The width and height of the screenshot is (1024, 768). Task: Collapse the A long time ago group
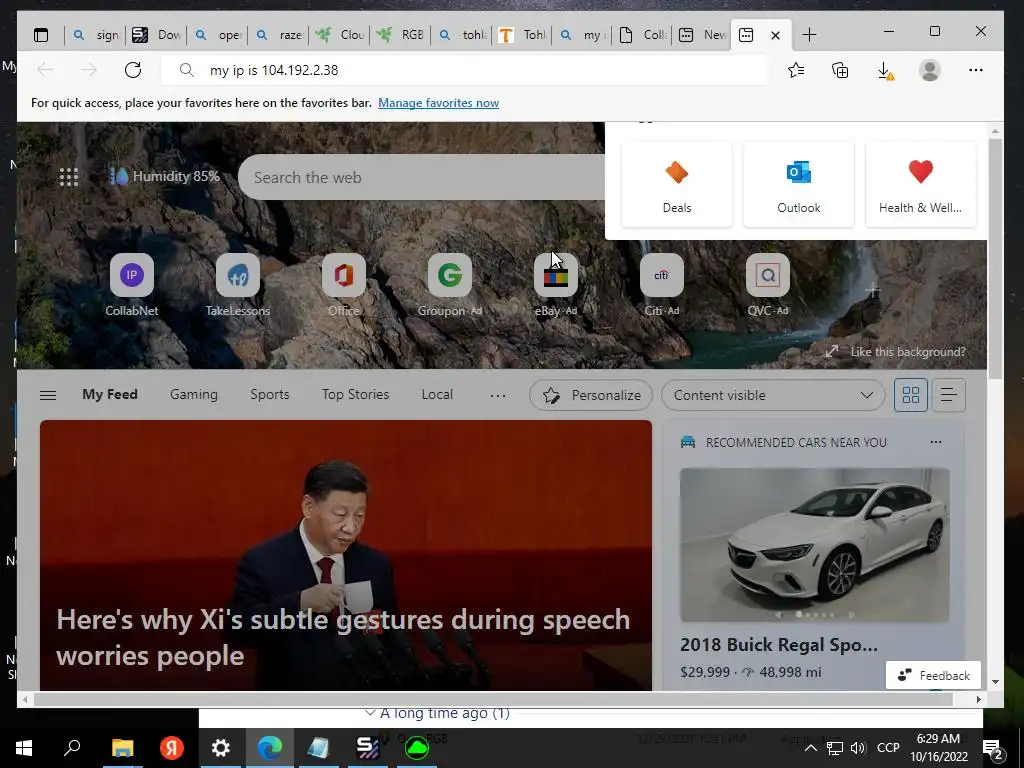click(370, 713)
